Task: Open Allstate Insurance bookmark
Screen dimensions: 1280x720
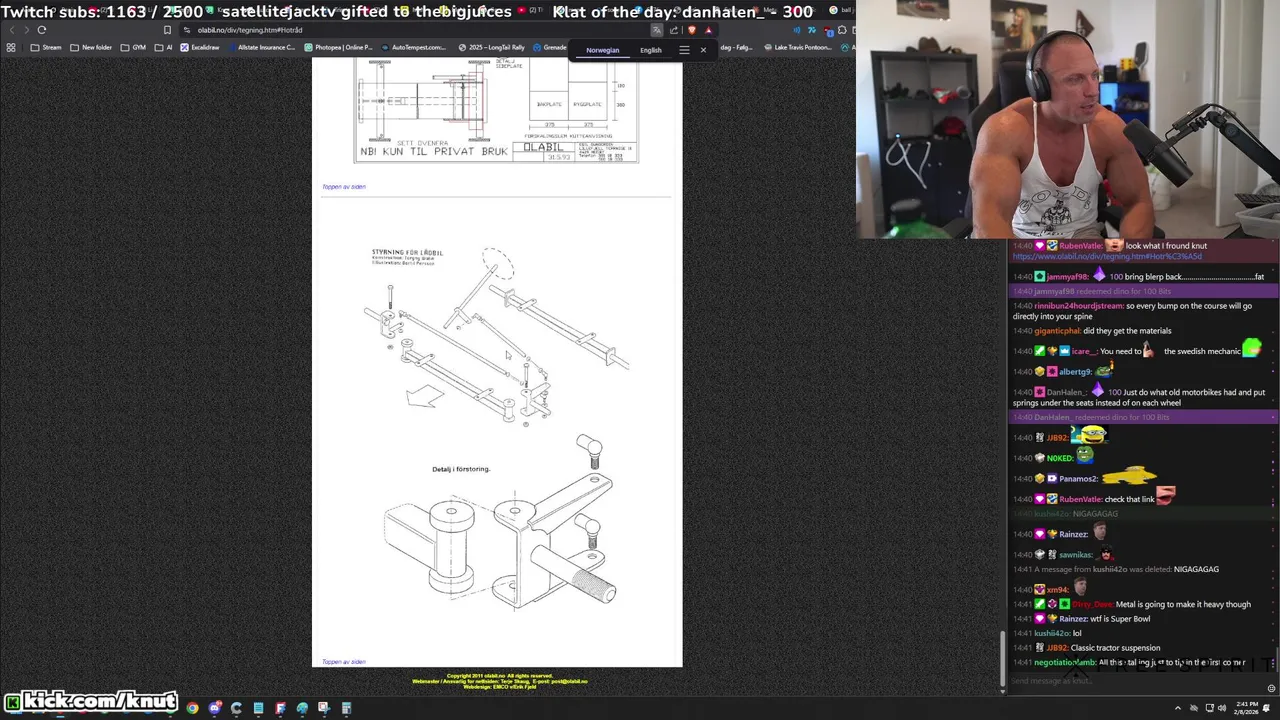Action: [x=261, y=47]
